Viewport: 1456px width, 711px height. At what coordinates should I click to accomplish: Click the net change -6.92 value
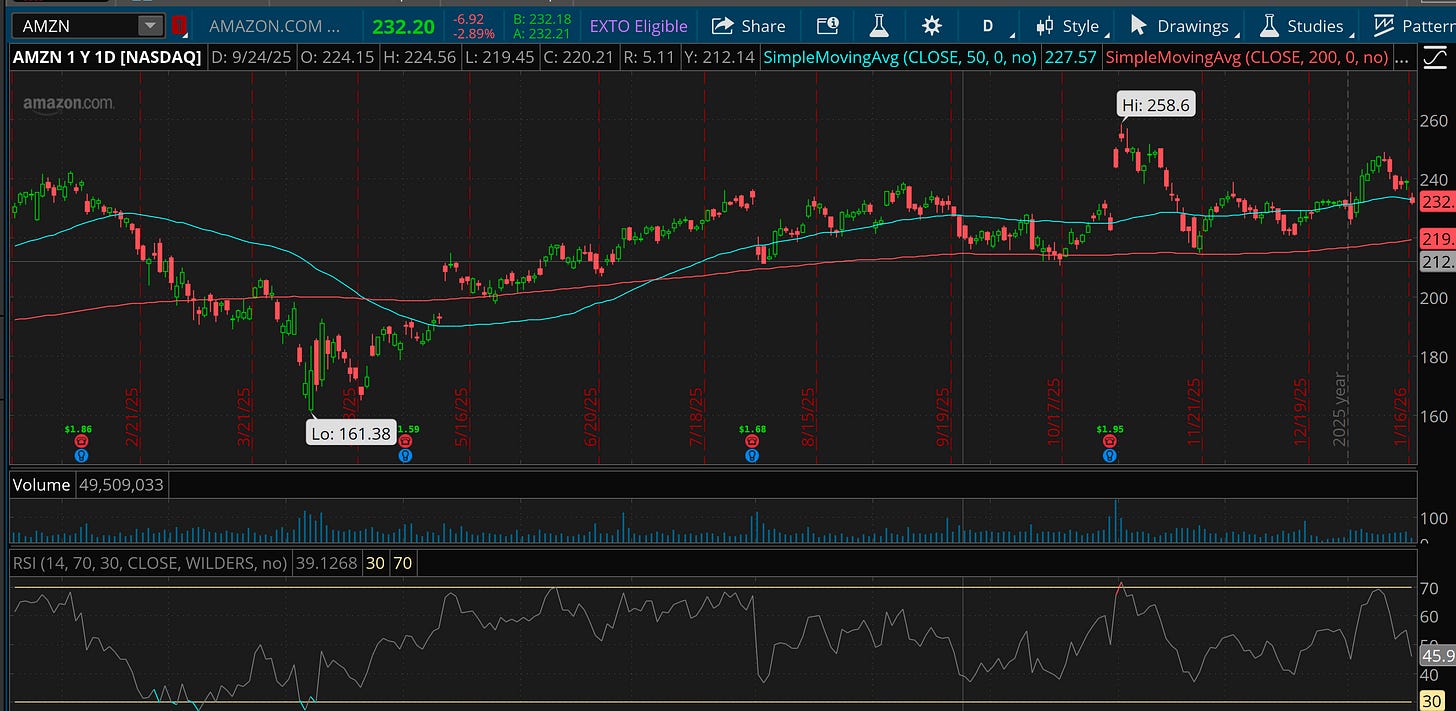point(470,19)
